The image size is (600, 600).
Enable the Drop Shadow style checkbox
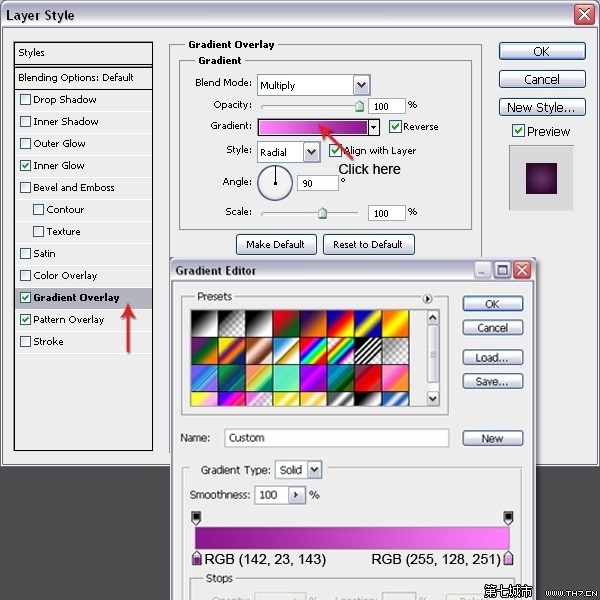pos(26,100)
